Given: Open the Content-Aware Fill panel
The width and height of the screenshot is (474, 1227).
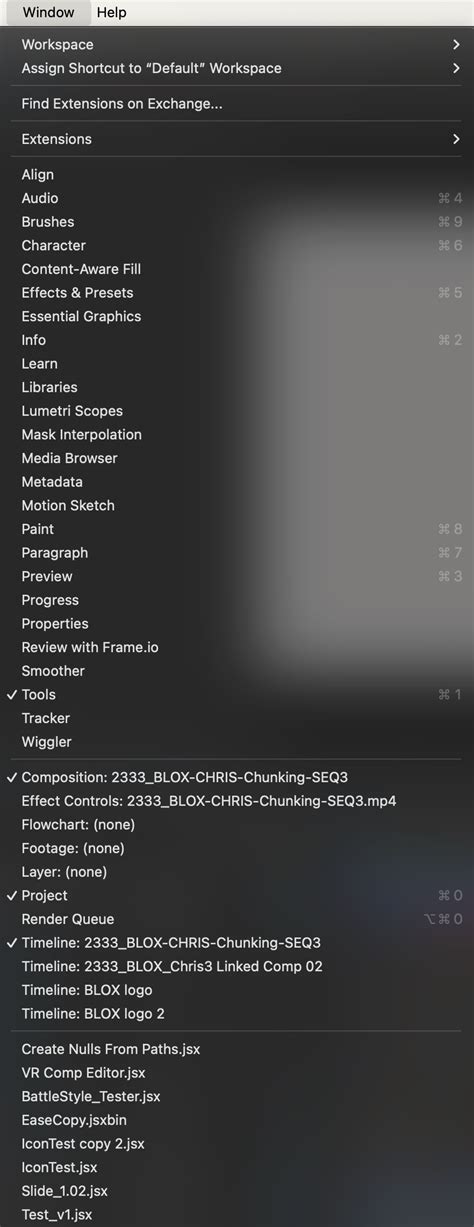Looking at the screenshot, I should [237, 269].
